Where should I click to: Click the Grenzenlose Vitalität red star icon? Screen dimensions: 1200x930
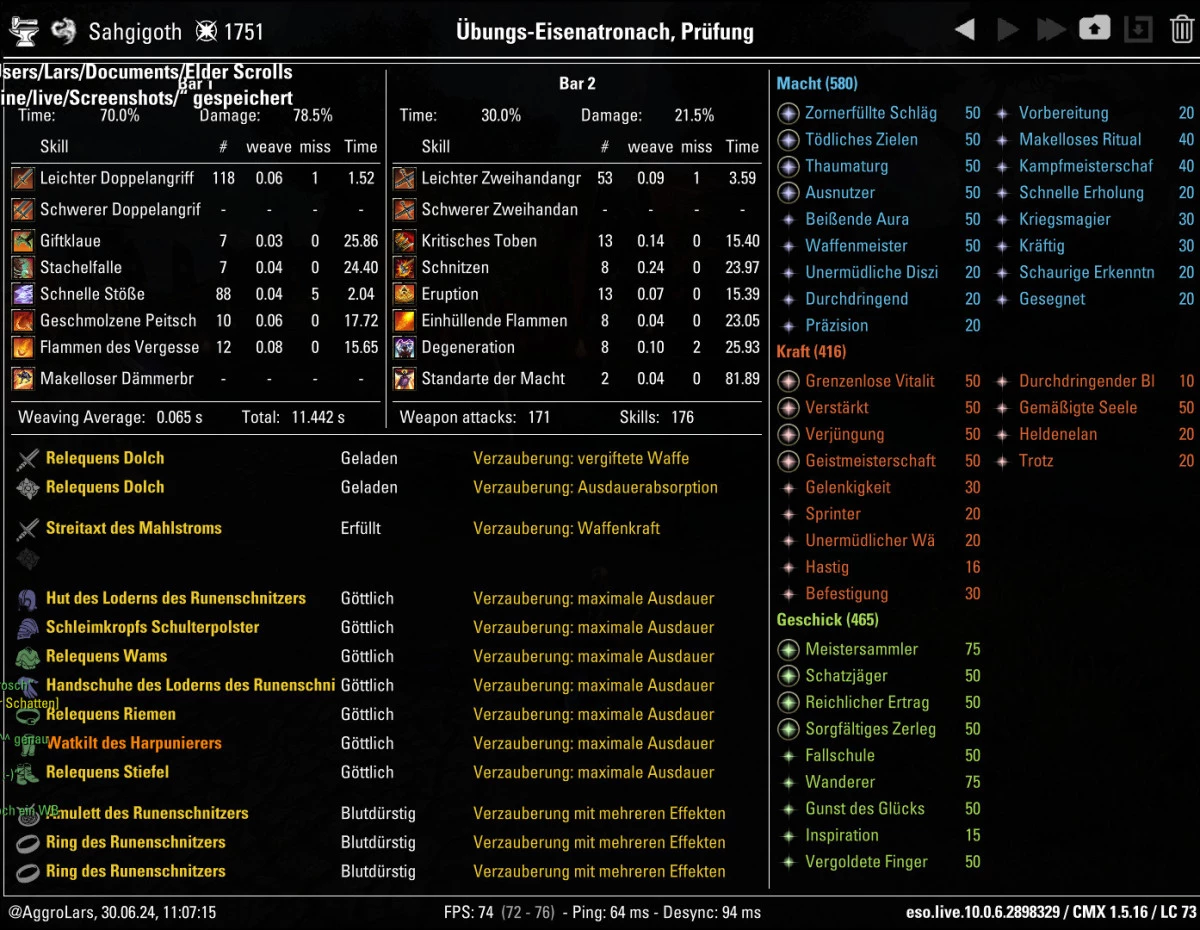pos(788,381)
